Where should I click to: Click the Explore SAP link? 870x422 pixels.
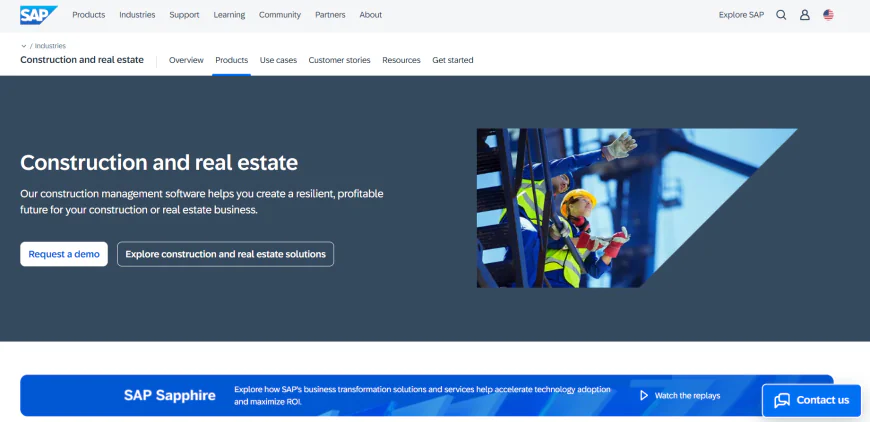[741, 15]
